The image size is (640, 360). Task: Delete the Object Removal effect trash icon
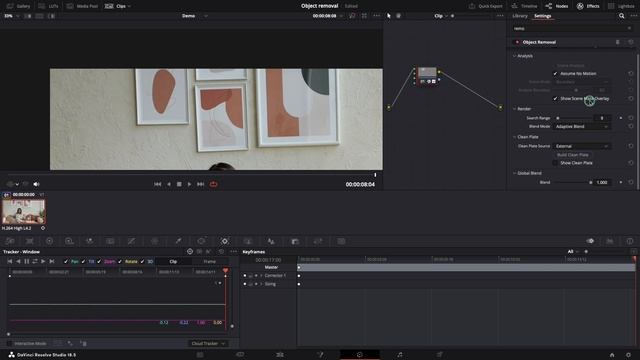618,42
